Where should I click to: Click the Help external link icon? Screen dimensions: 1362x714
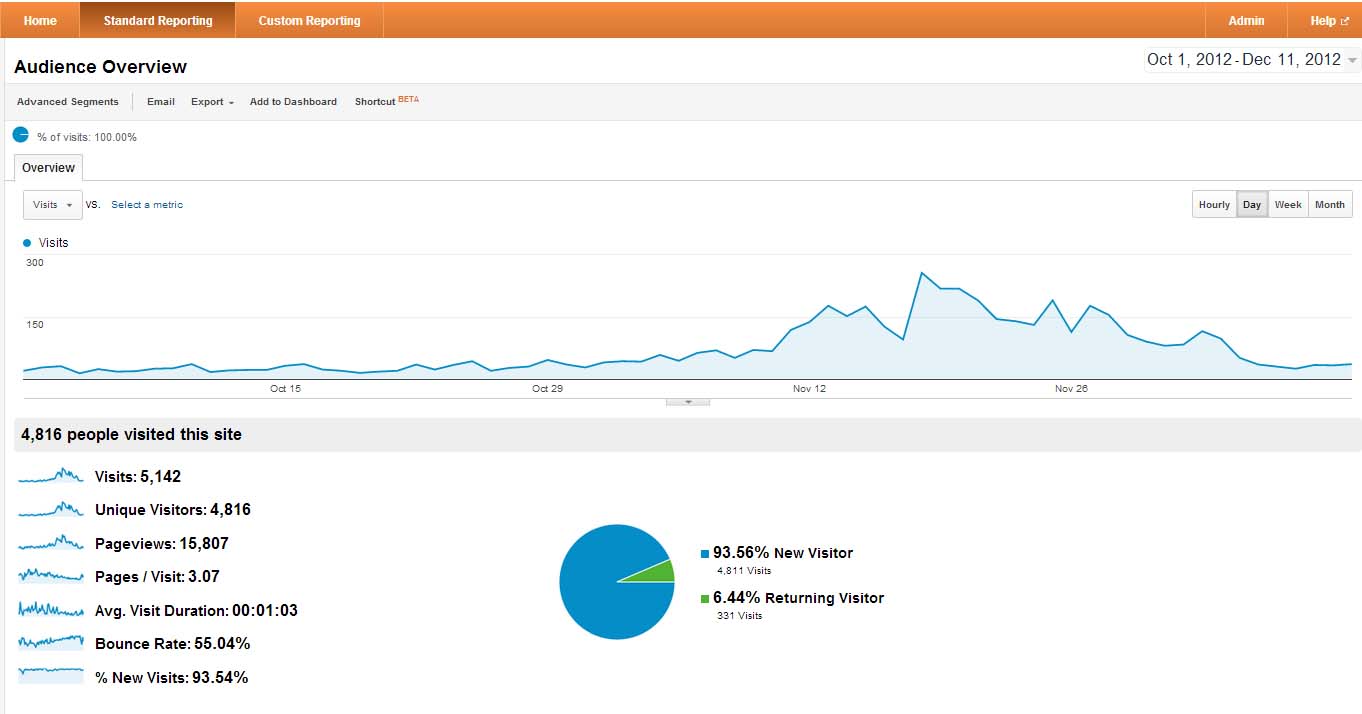[1345, 21]
